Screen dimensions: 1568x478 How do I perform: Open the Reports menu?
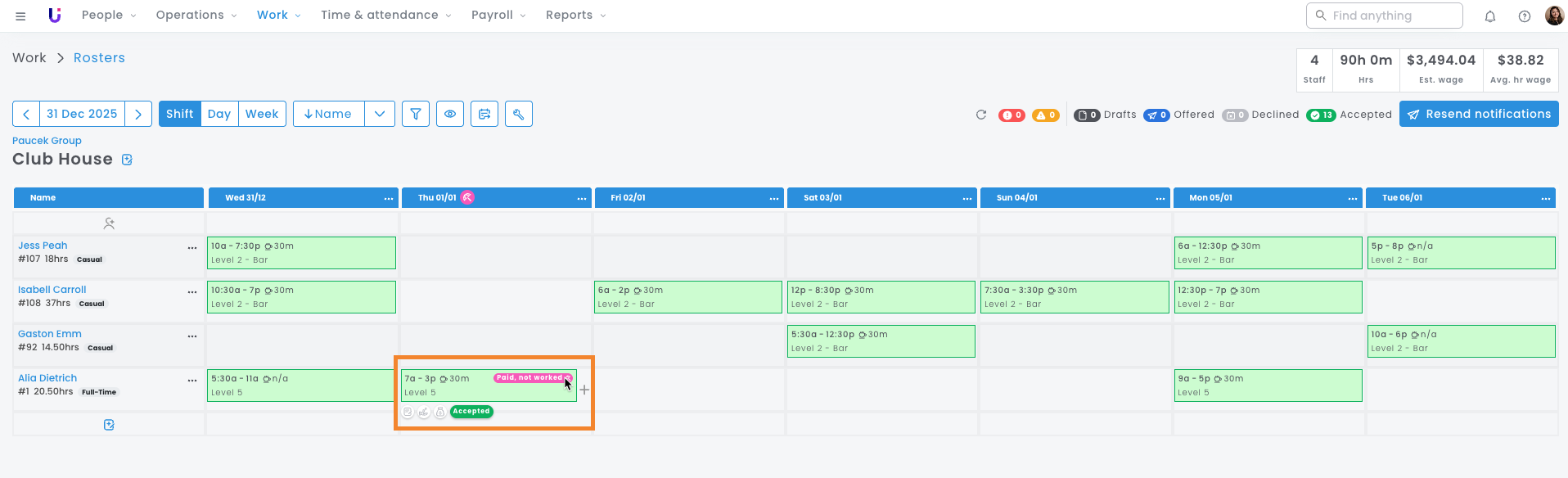point(575,15)
